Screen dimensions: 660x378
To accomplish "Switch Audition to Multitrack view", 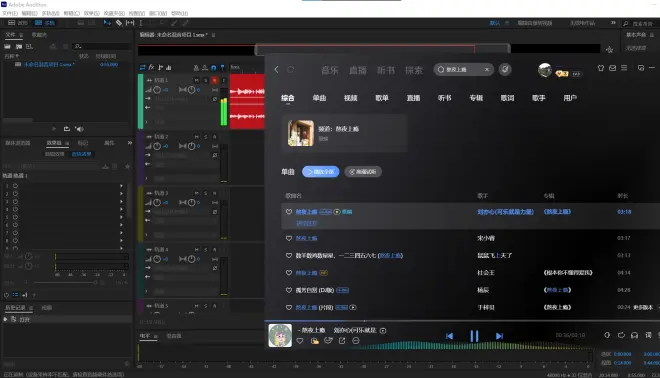I will [x=45, y=23].
